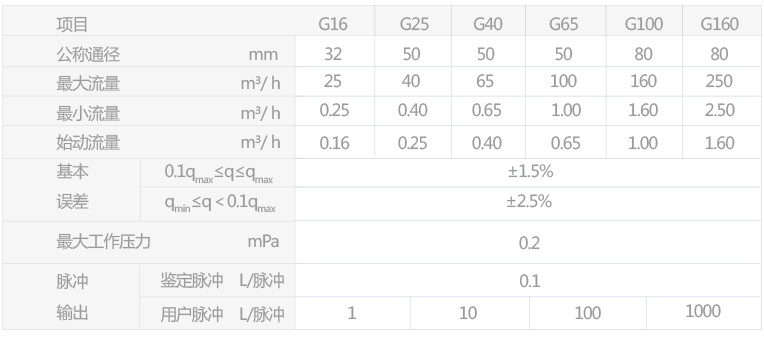764x360 pixels.
Task: Select the 1000 user pulse value
Action: click(x=703, y=311)
